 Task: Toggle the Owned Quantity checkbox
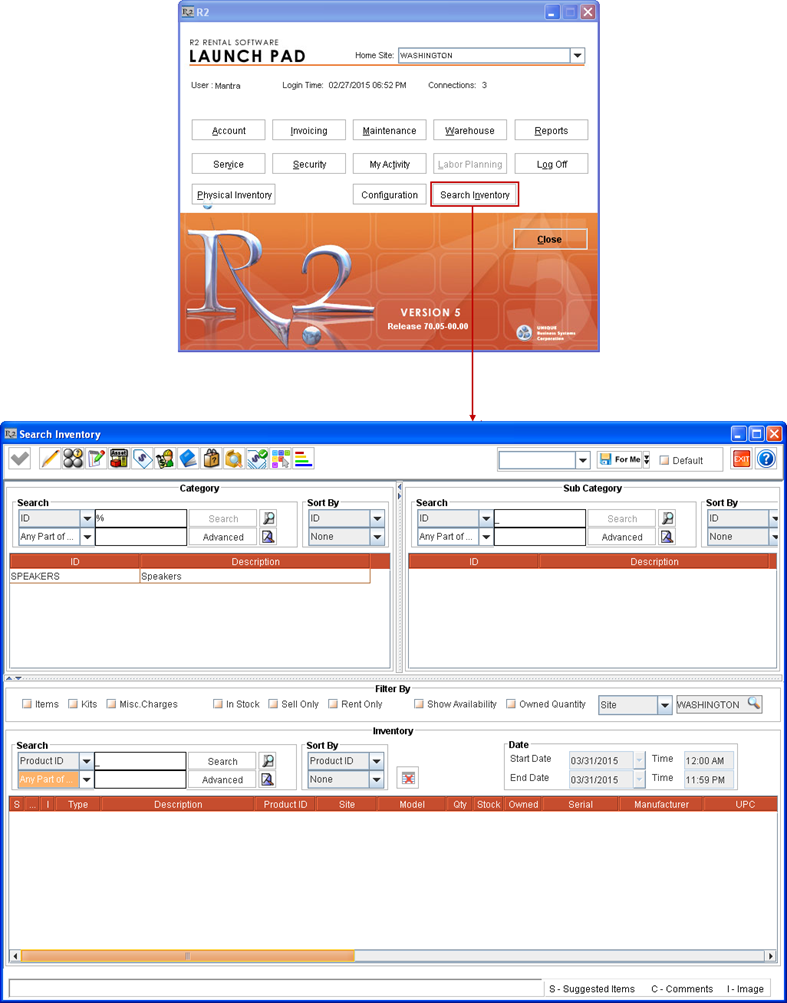click(x=511, y=704)
